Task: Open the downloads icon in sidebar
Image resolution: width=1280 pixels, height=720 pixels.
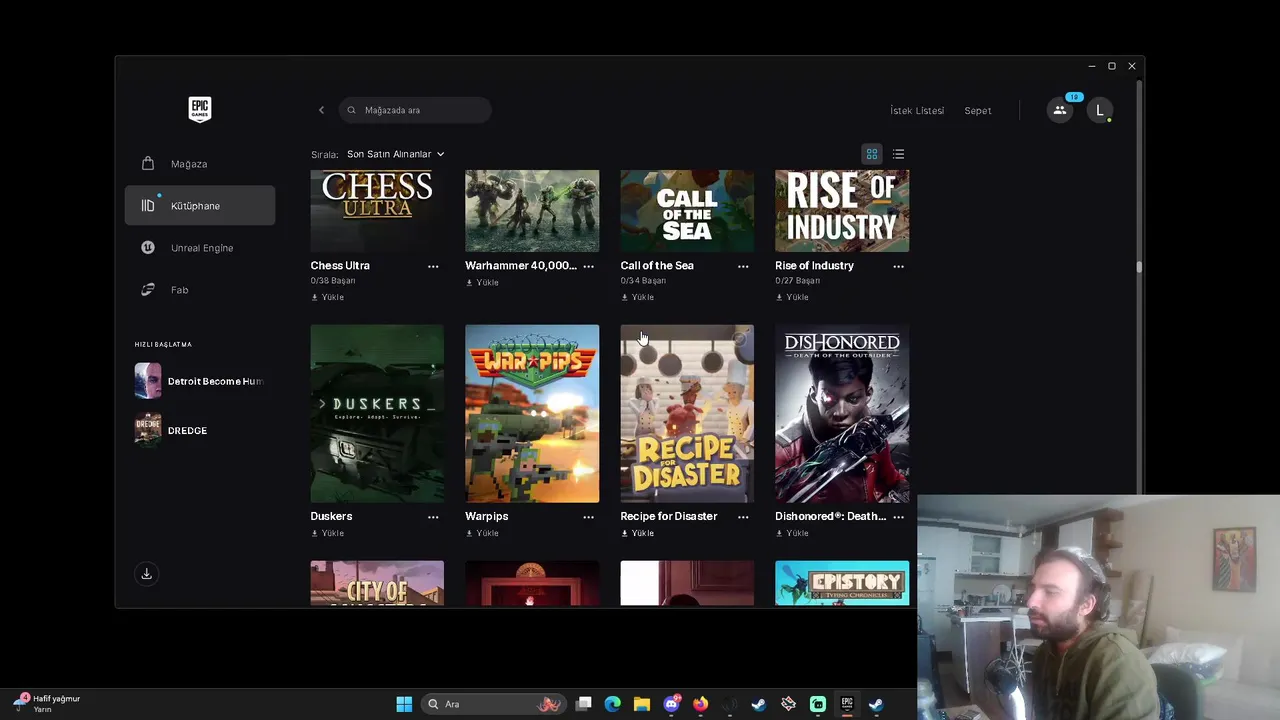Action: [146, 574]
